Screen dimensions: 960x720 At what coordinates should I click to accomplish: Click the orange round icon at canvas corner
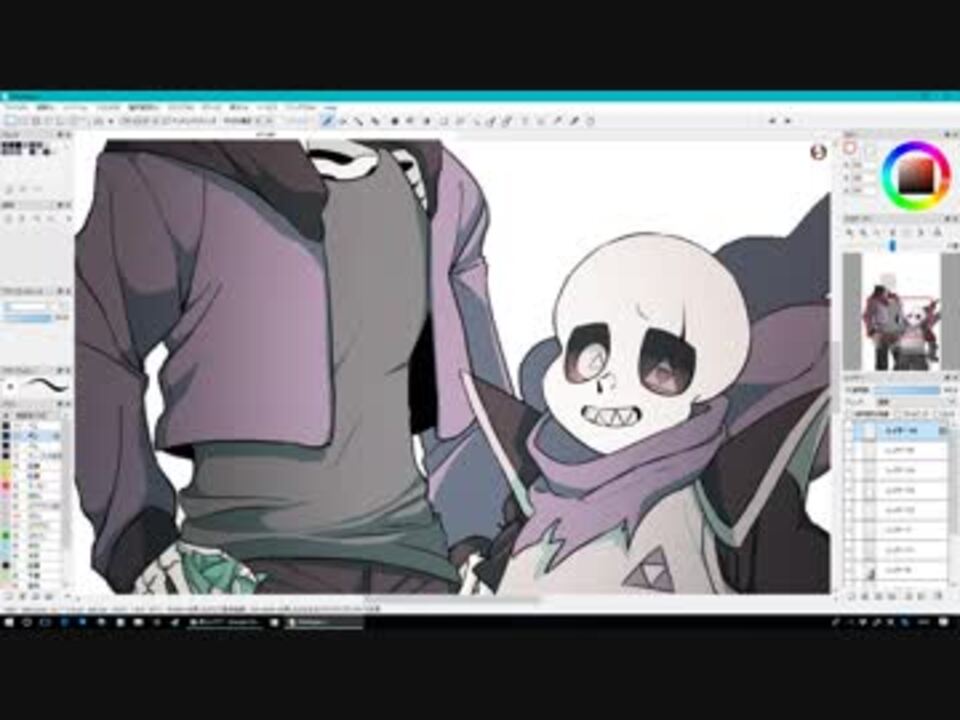click(x=818, y=152)
